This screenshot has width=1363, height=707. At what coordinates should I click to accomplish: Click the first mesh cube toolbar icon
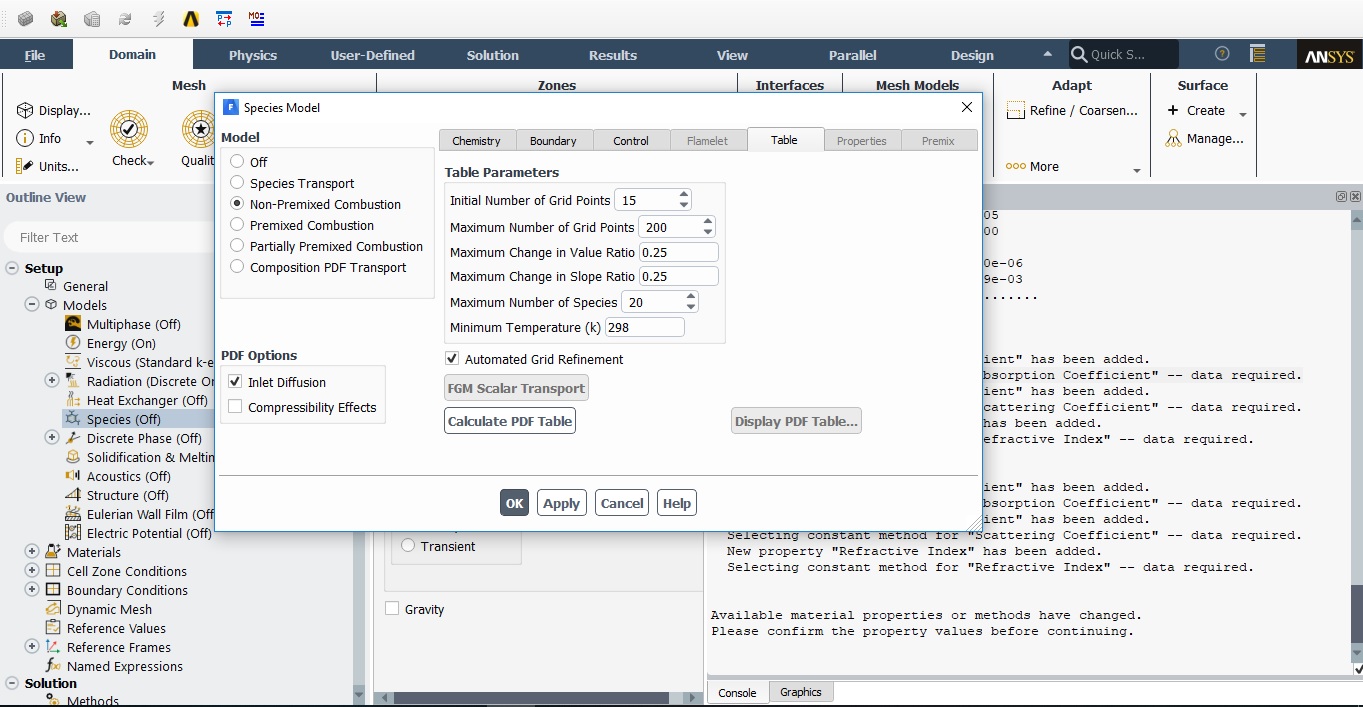[25, 18]
